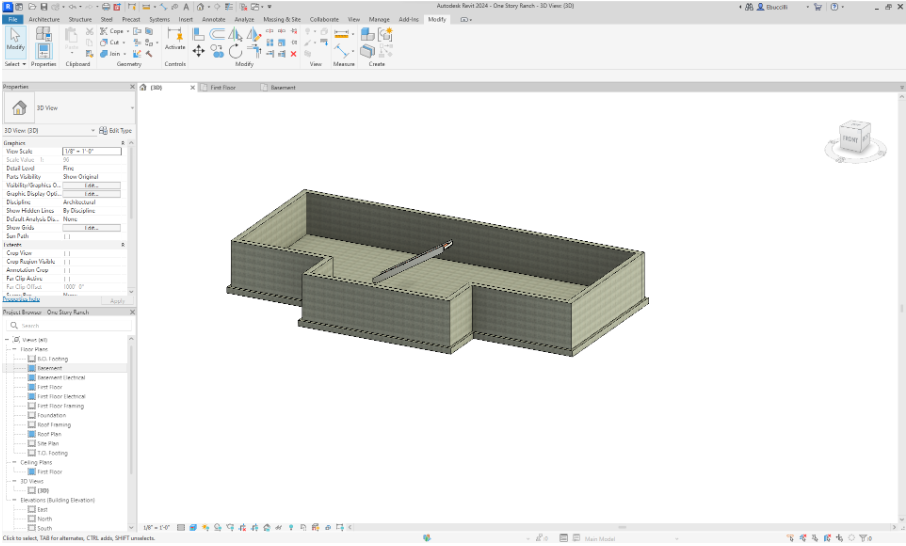The image size is (906, 546).
Task: Open the Select panel dropdown
Action: coord(15,64)
